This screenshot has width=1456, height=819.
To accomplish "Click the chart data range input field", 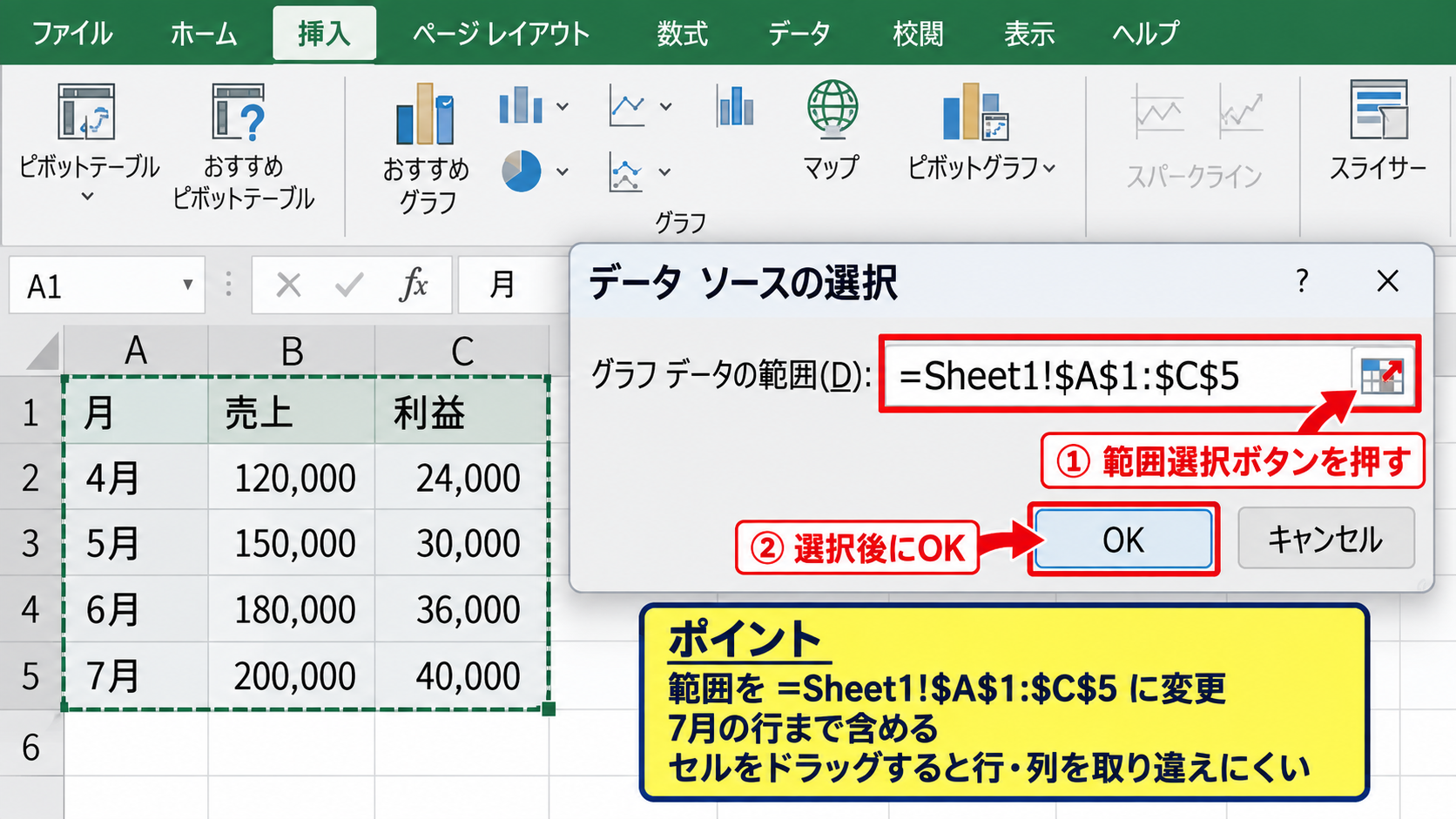I will [x=1119, y=376].
